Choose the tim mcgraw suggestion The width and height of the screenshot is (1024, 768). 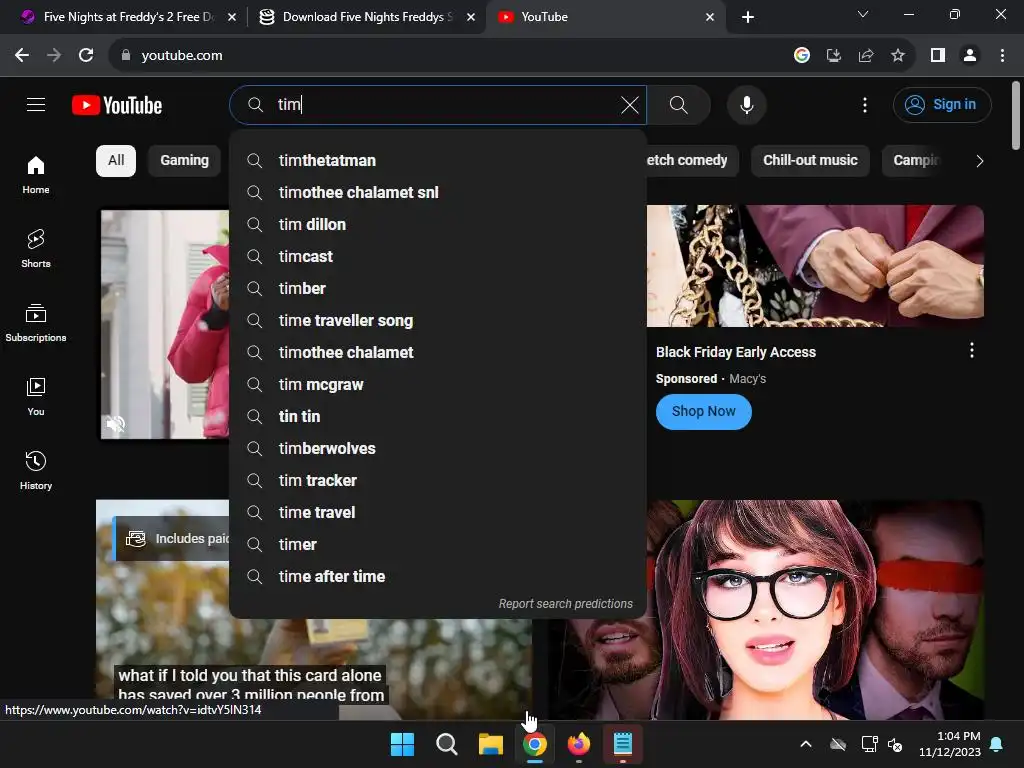pos(438,385)
